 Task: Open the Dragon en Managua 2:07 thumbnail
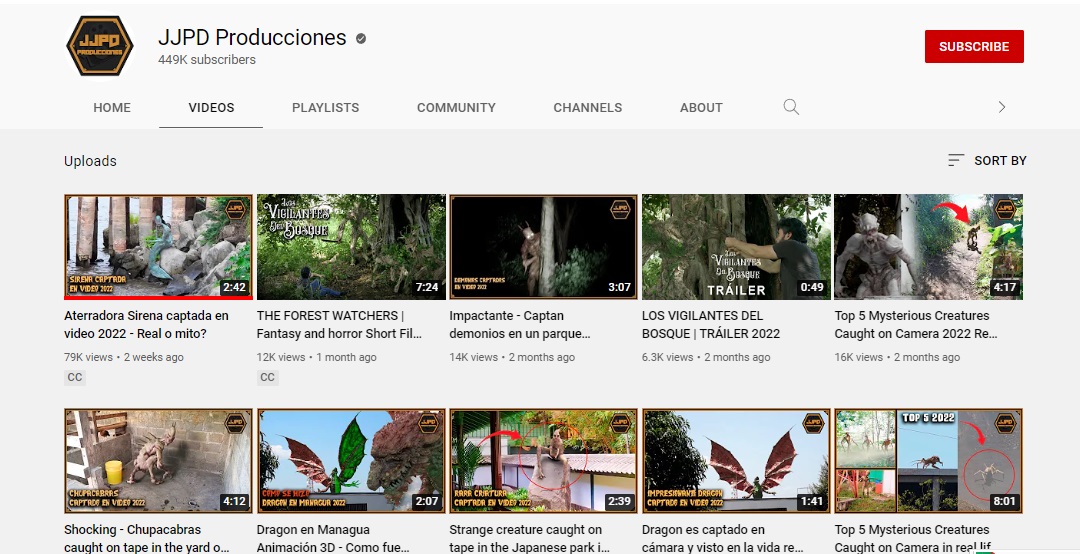point(351,461)
